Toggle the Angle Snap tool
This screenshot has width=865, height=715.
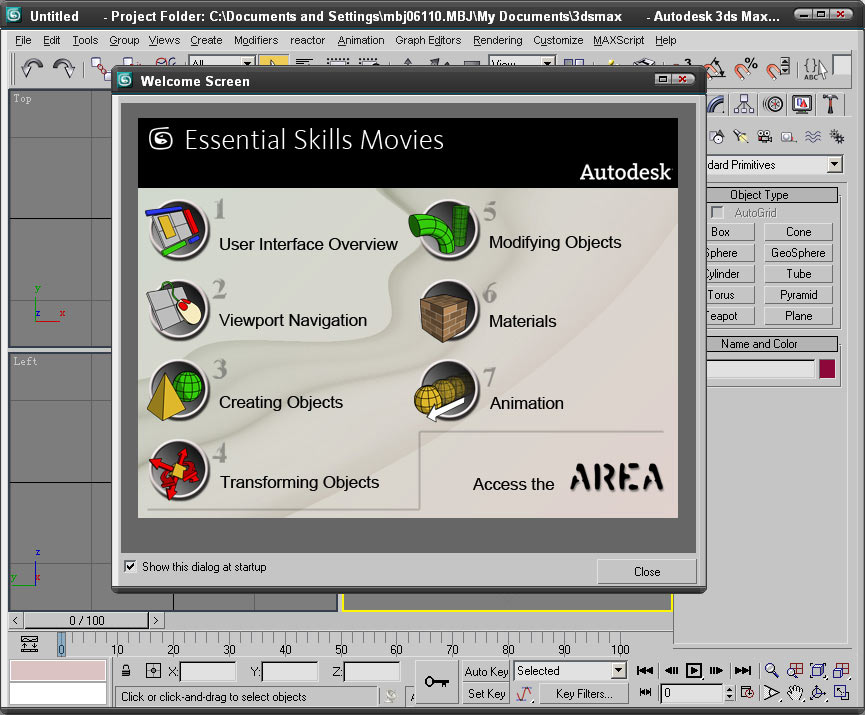716,68
